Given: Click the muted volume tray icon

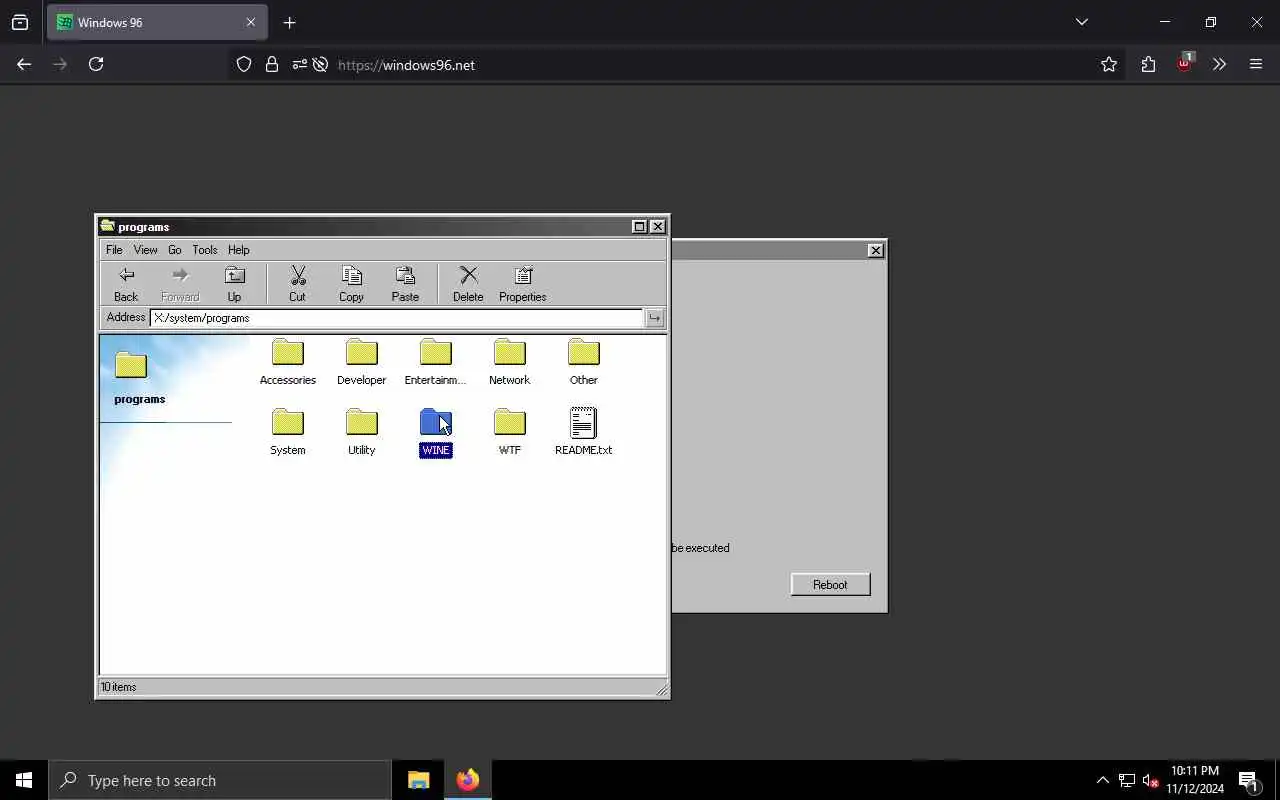Looking at the screenshot, I should [x=1150, y=780].
